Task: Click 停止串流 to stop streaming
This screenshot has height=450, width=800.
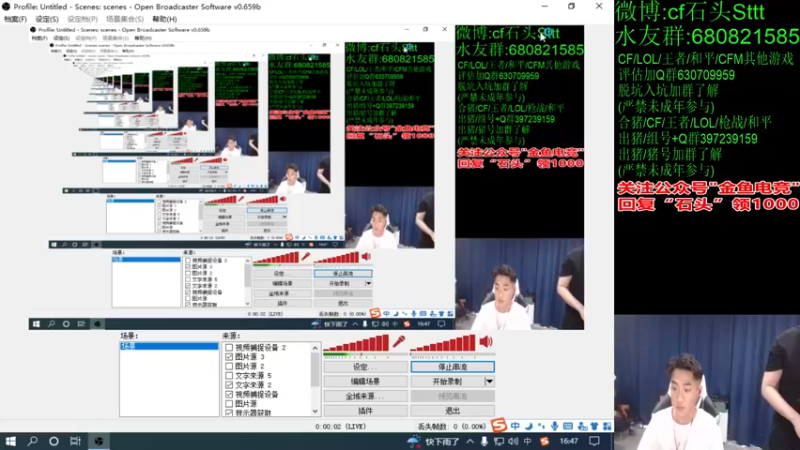Action: (453, 367)
